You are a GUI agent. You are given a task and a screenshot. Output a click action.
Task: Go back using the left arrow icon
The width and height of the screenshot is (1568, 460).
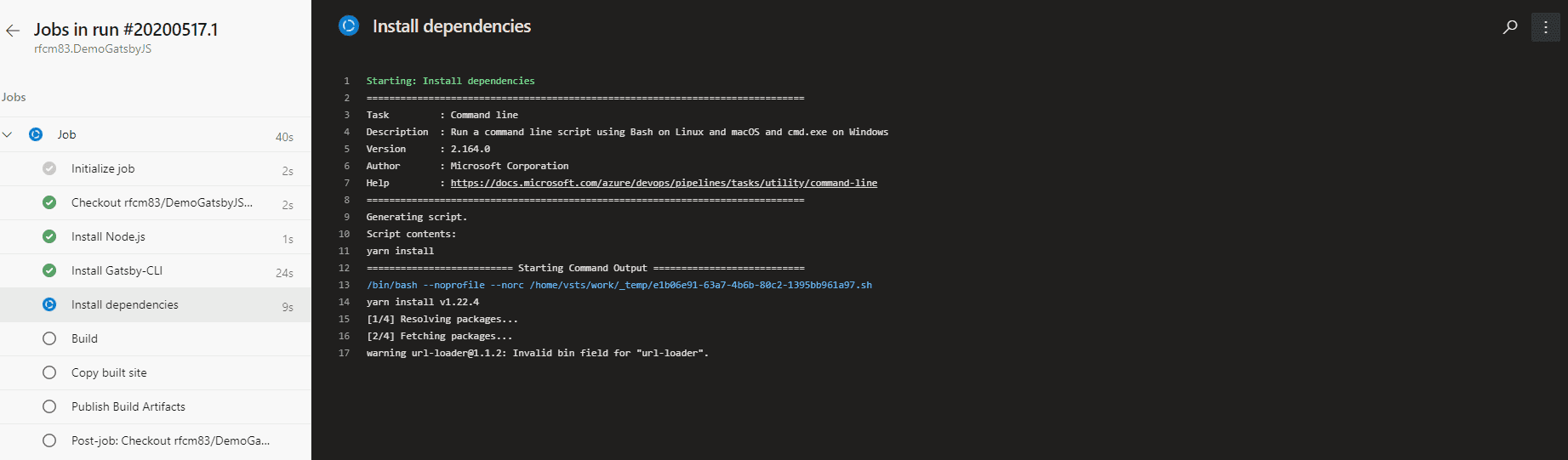[x=13, y=31]
